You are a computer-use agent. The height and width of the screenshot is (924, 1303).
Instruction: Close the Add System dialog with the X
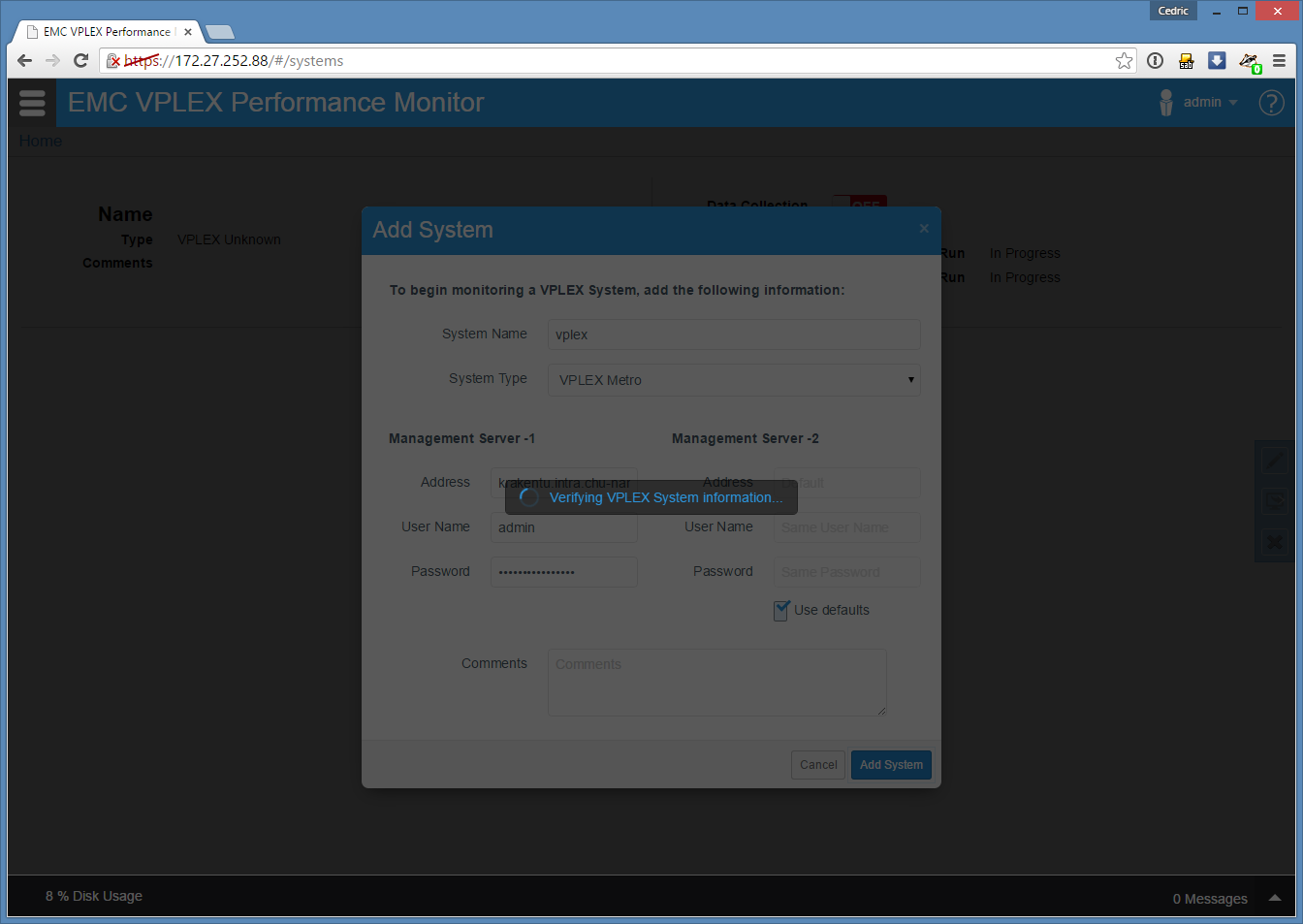[x=924, y=229]
